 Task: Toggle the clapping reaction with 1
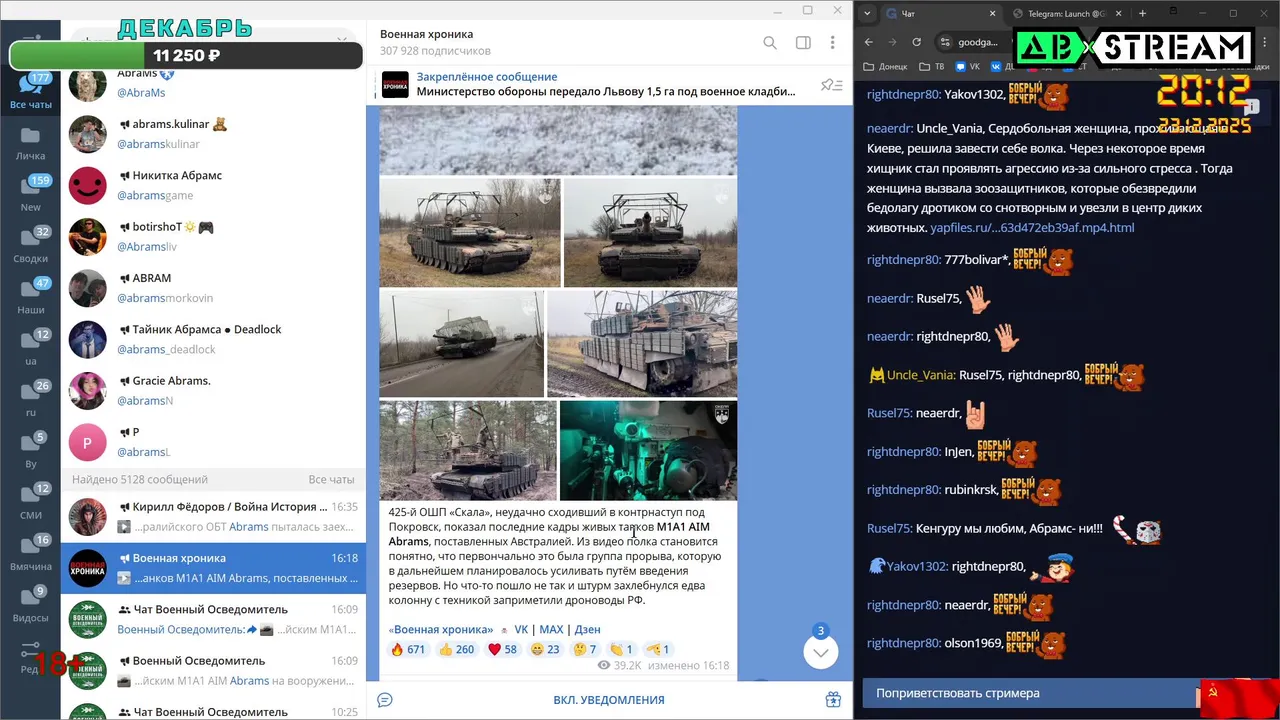(x=621, y=649)
